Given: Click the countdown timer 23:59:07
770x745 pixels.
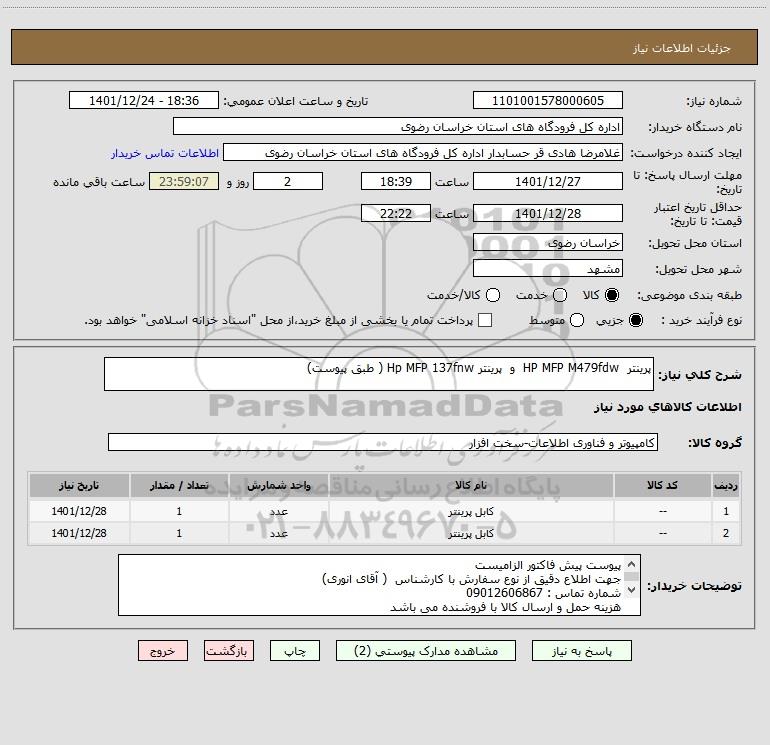Looking at the screenshot, I should (x=184, y=182).
